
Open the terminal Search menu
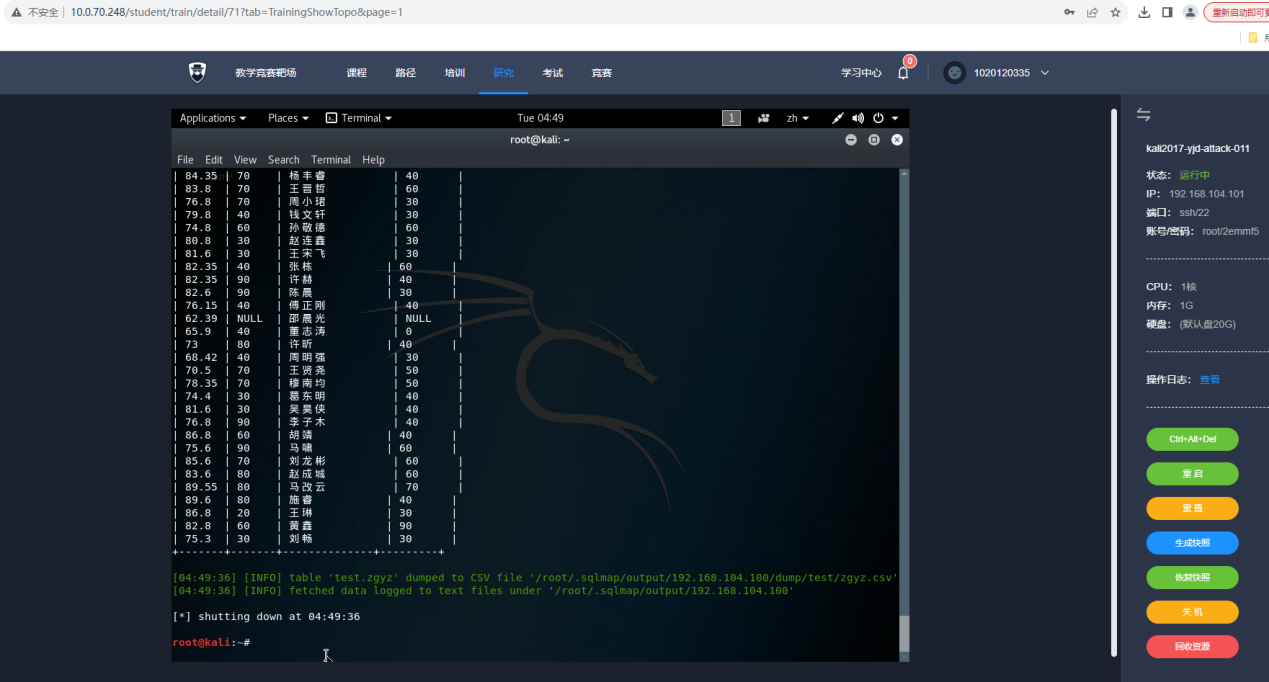click(283, 160)
